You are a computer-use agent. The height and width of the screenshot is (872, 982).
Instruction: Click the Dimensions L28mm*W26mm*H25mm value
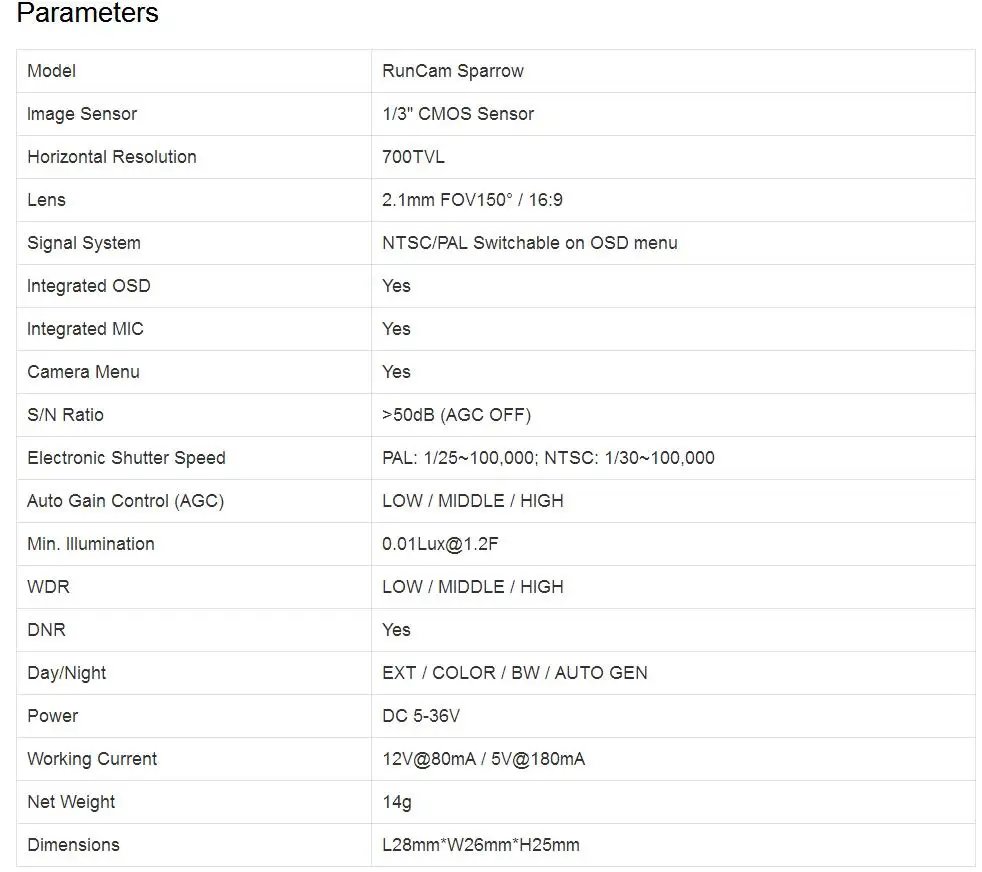coord(481,845)
